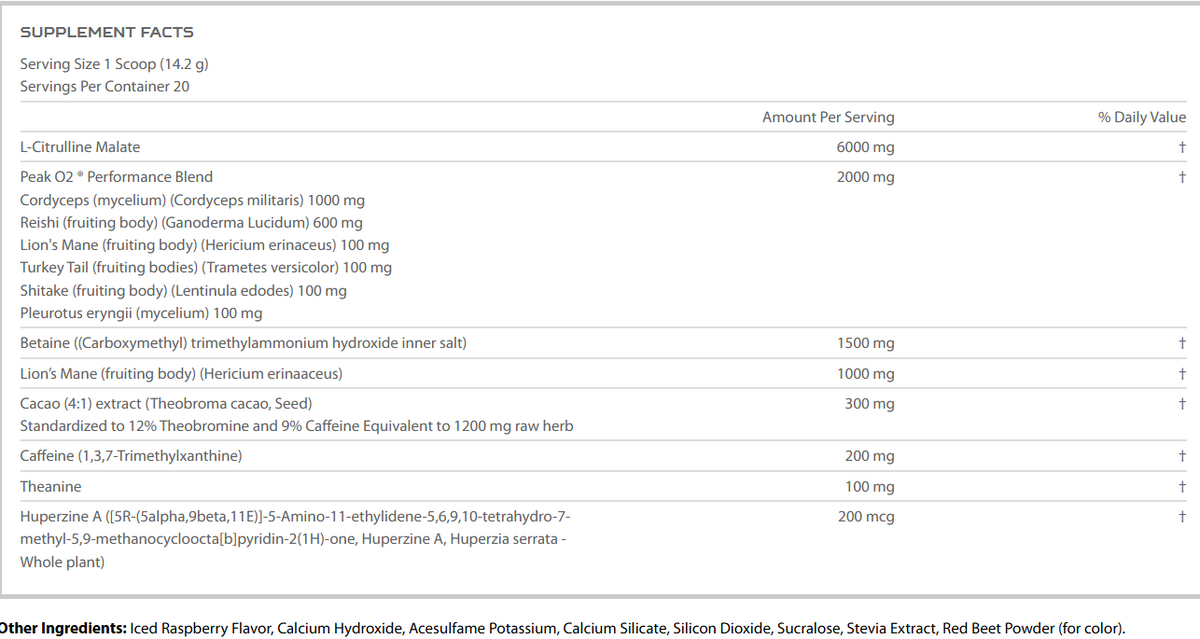Screen dimensions: 1200x639
Task: Click the "100 mg" amount for Theanine
Action: [x=870, y=487]
